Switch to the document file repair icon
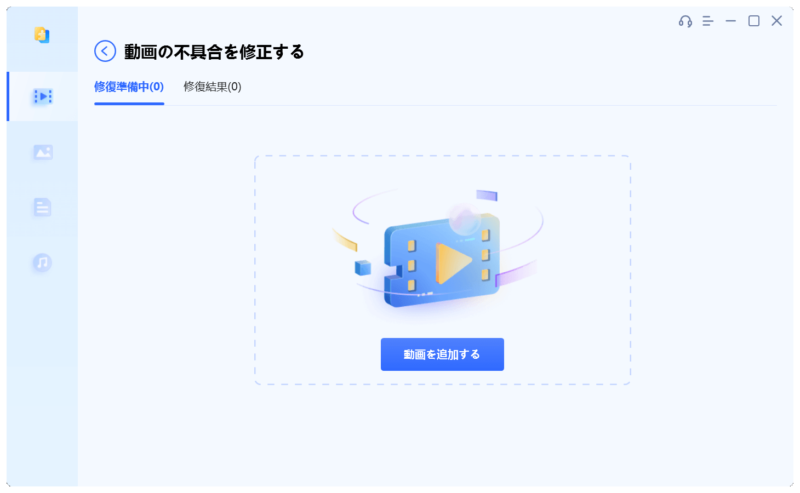Image resolution: width=800 pixels, height=493 pixels. click(42, 207)
